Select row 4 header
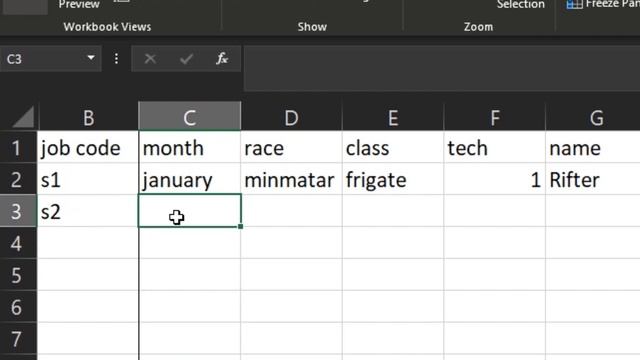This screenshot has width=640, height=360. (18, 243)
